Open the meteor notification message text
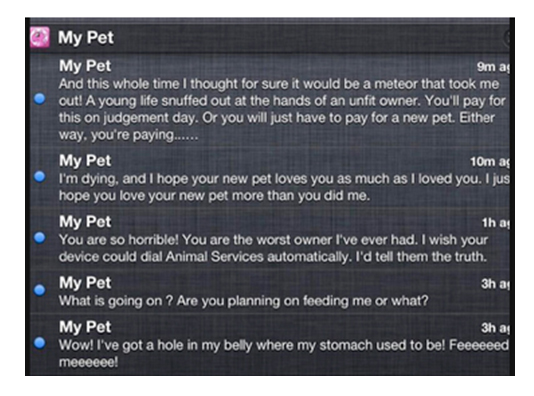Image resolution: width=534 pixels, height=396 pixels. [x=282, y=109]
